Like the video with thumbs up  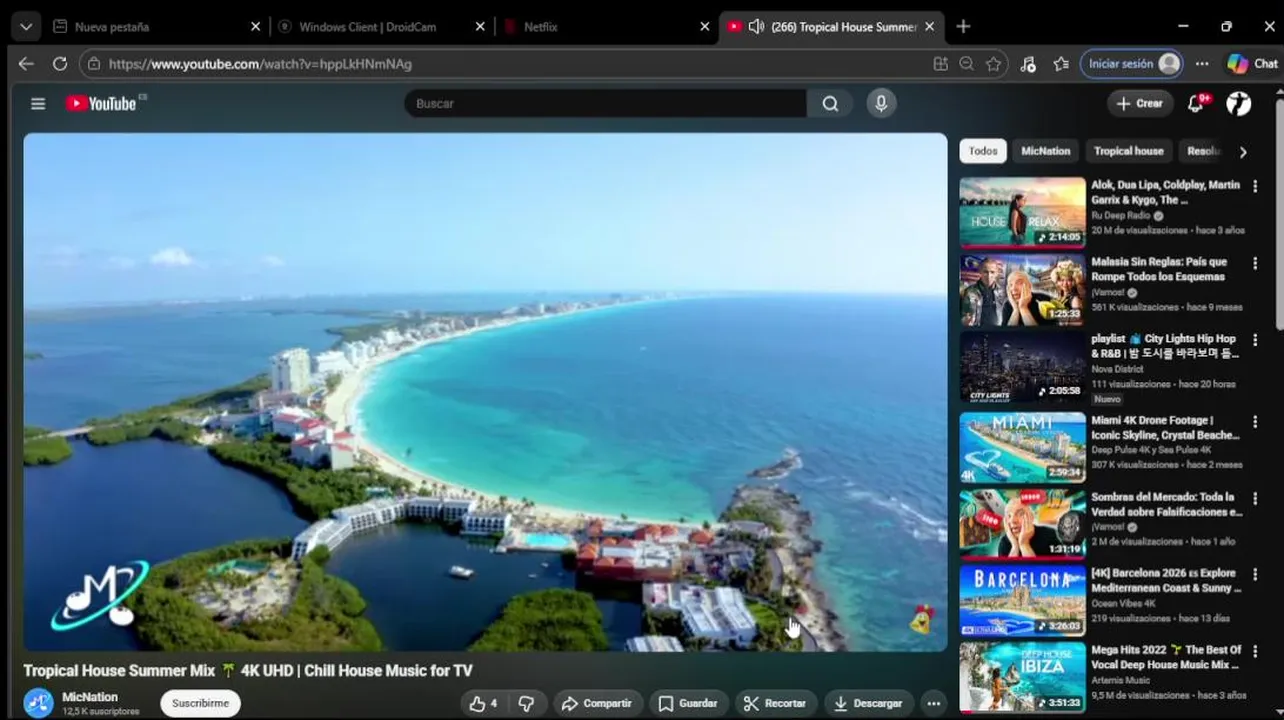(x=484, y=703)
